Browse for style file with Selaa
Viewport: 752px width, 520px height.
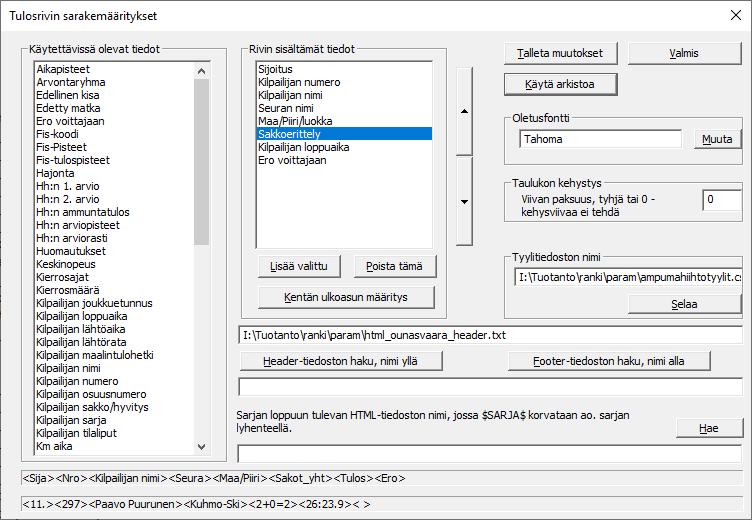click(x=684, y=303)
